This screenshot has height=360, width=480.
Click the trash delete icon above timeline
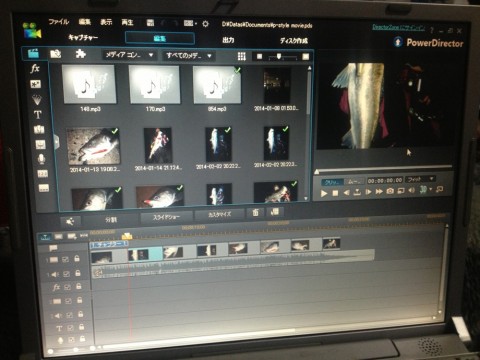coord(255,212)
